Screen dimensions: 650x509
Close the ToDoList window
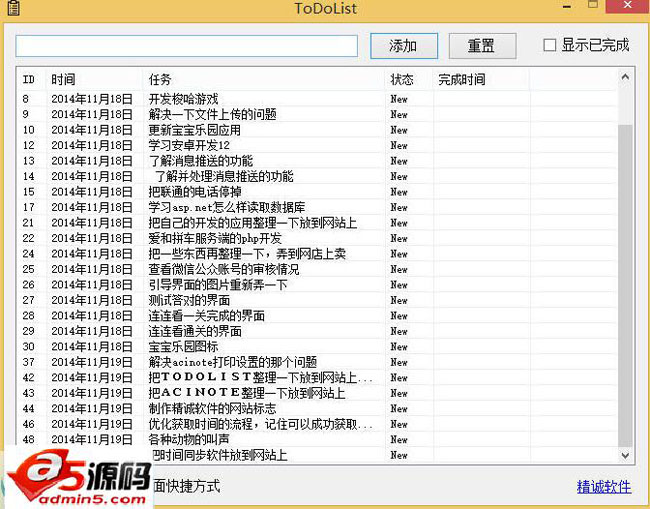[x=628, y=5]
